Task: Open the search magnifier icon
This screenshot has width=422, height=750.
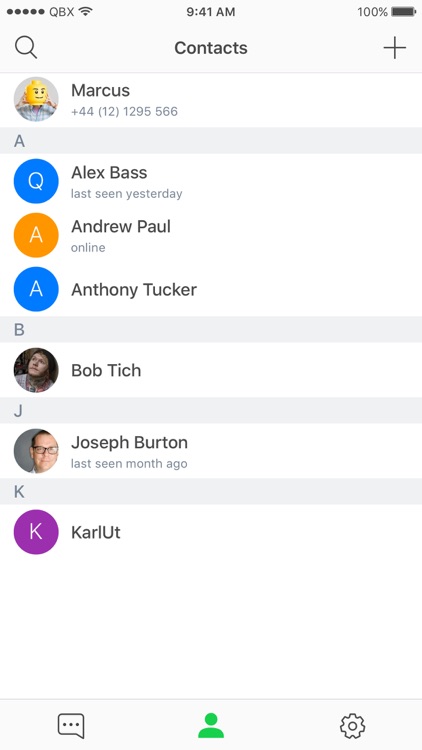Action: point(26,48)
